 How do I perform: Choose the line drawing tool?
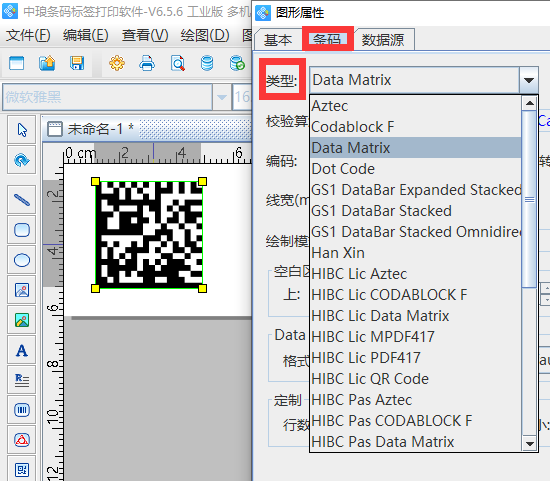[22, 200]
